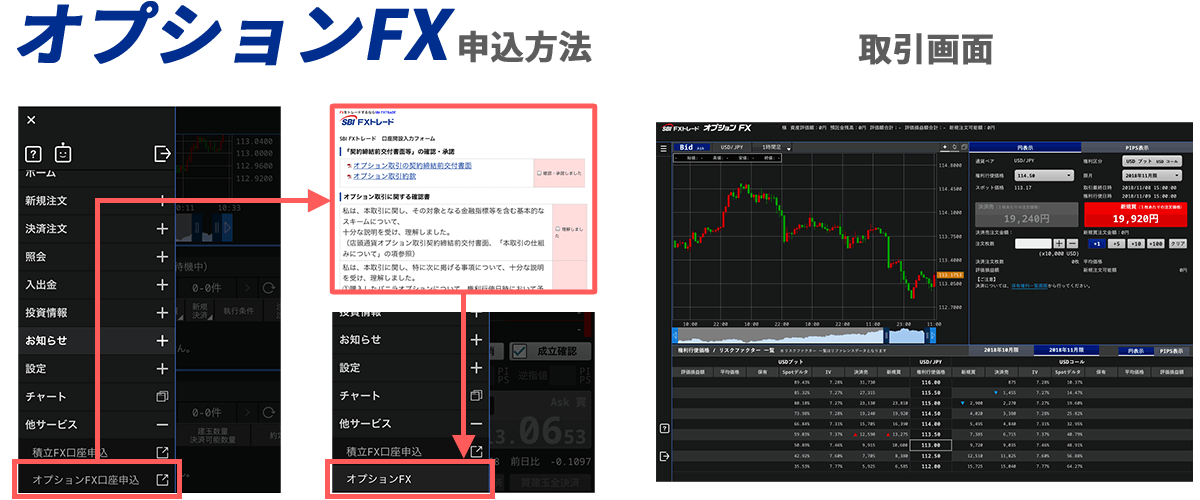Switch order panel to PIPS表示 tab
The height and width of the screenshot is (500, 1200).
click(1139, 148)
